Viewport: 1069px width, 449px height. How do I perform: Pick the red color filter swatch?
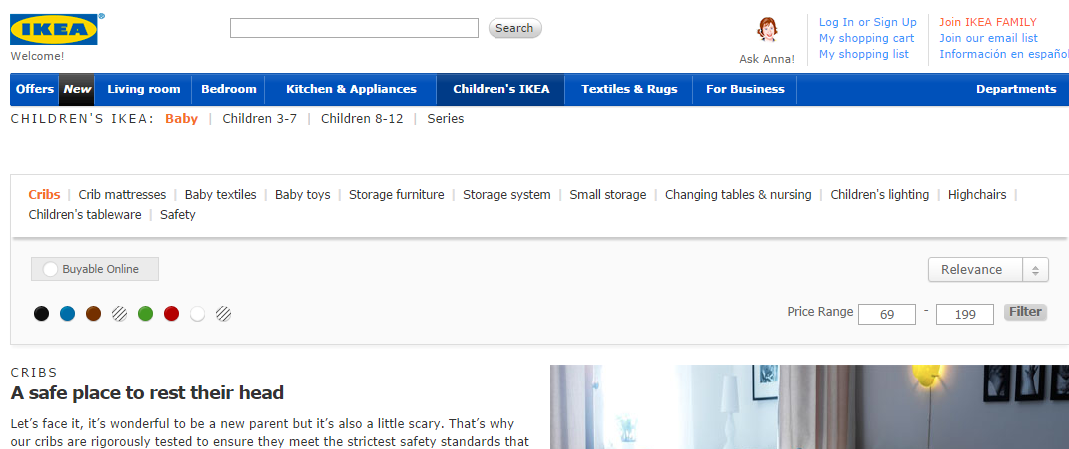tap(171, 314)
